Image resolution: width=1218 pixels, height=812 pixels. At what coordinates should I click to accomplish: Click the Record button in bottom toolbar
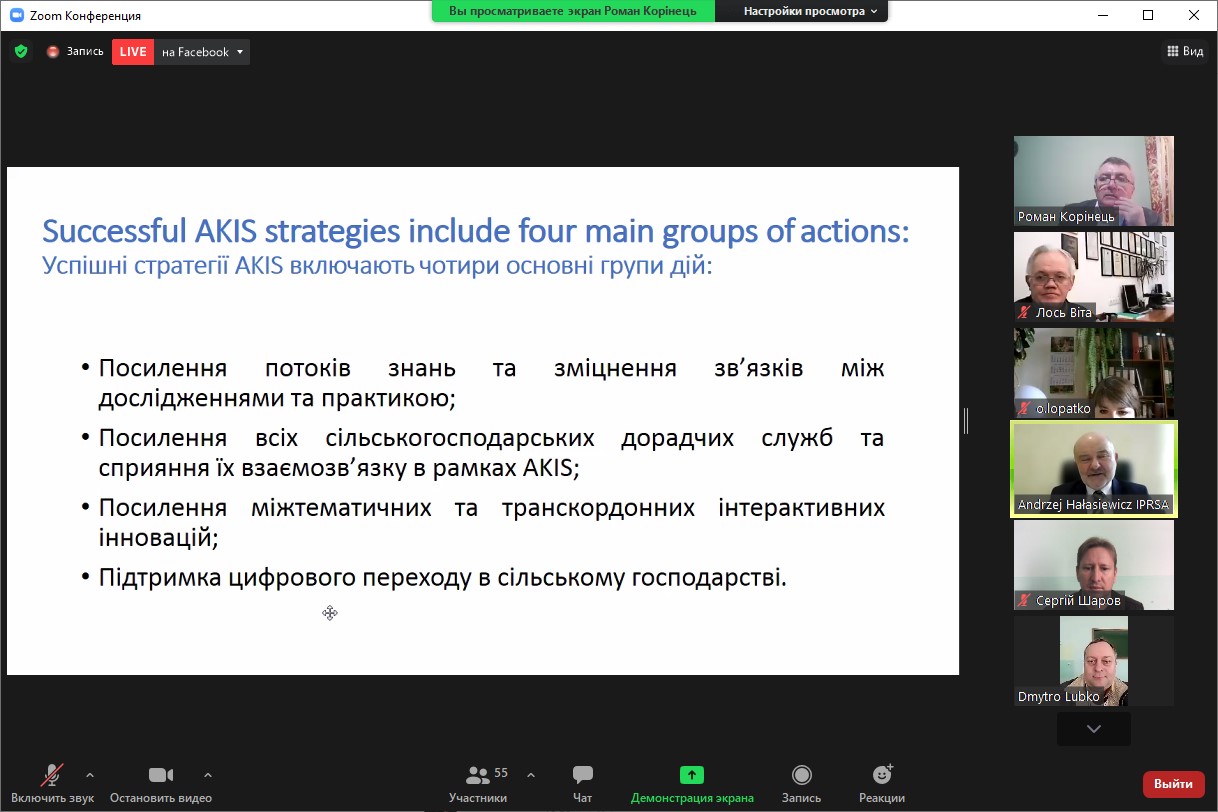(x=801, y=783)
